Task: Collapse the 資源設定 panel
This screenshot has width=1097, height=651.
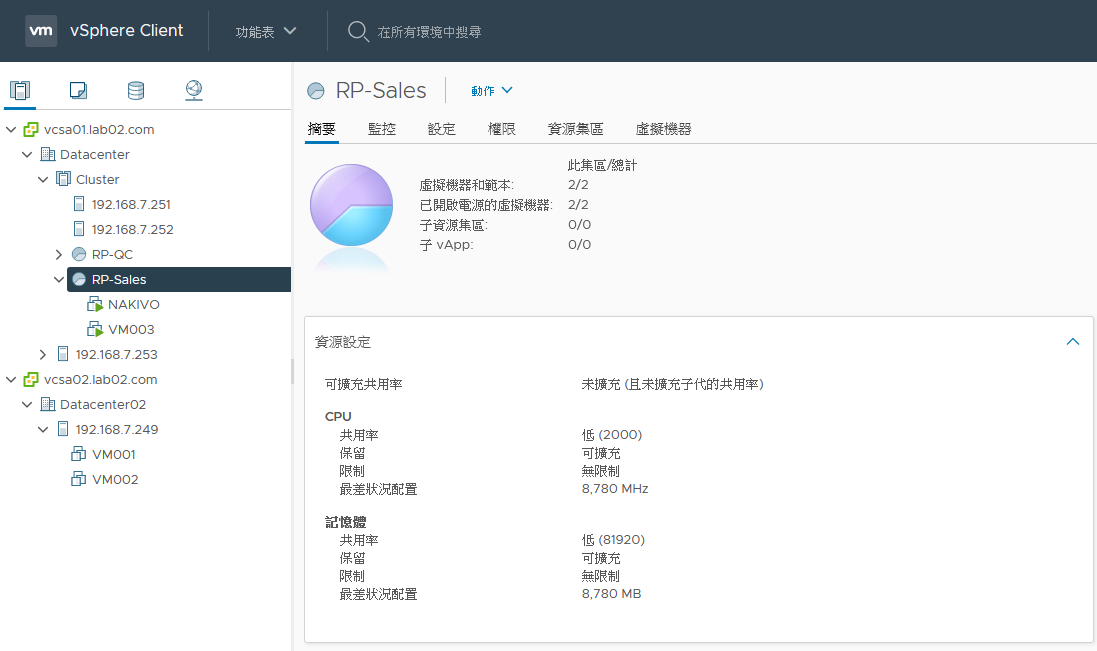Action: 1073,342
